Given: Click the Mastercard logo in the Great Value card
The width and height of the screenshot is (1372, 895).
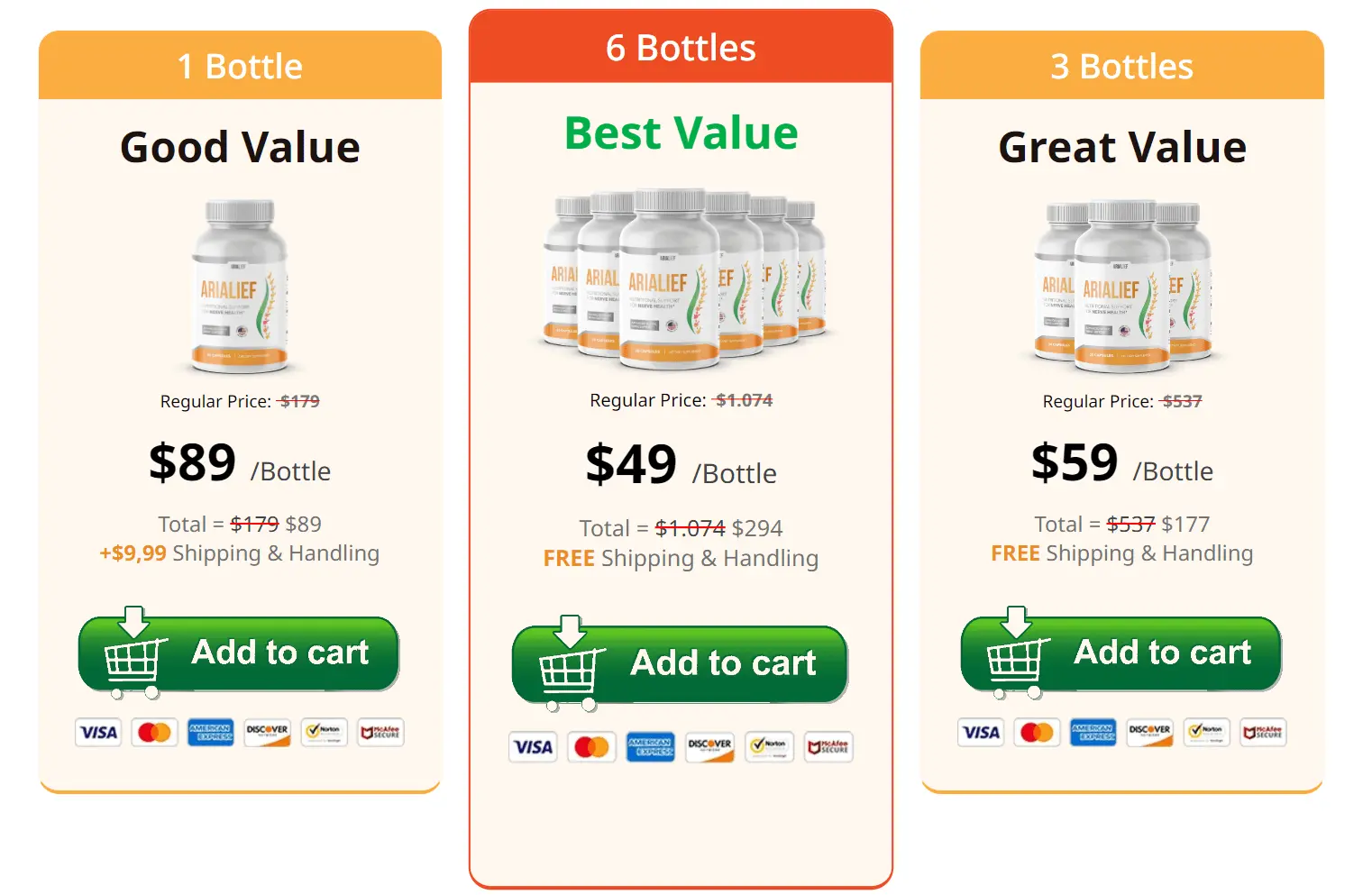Looking at the screenshot, I should [x=1037, y=733].
